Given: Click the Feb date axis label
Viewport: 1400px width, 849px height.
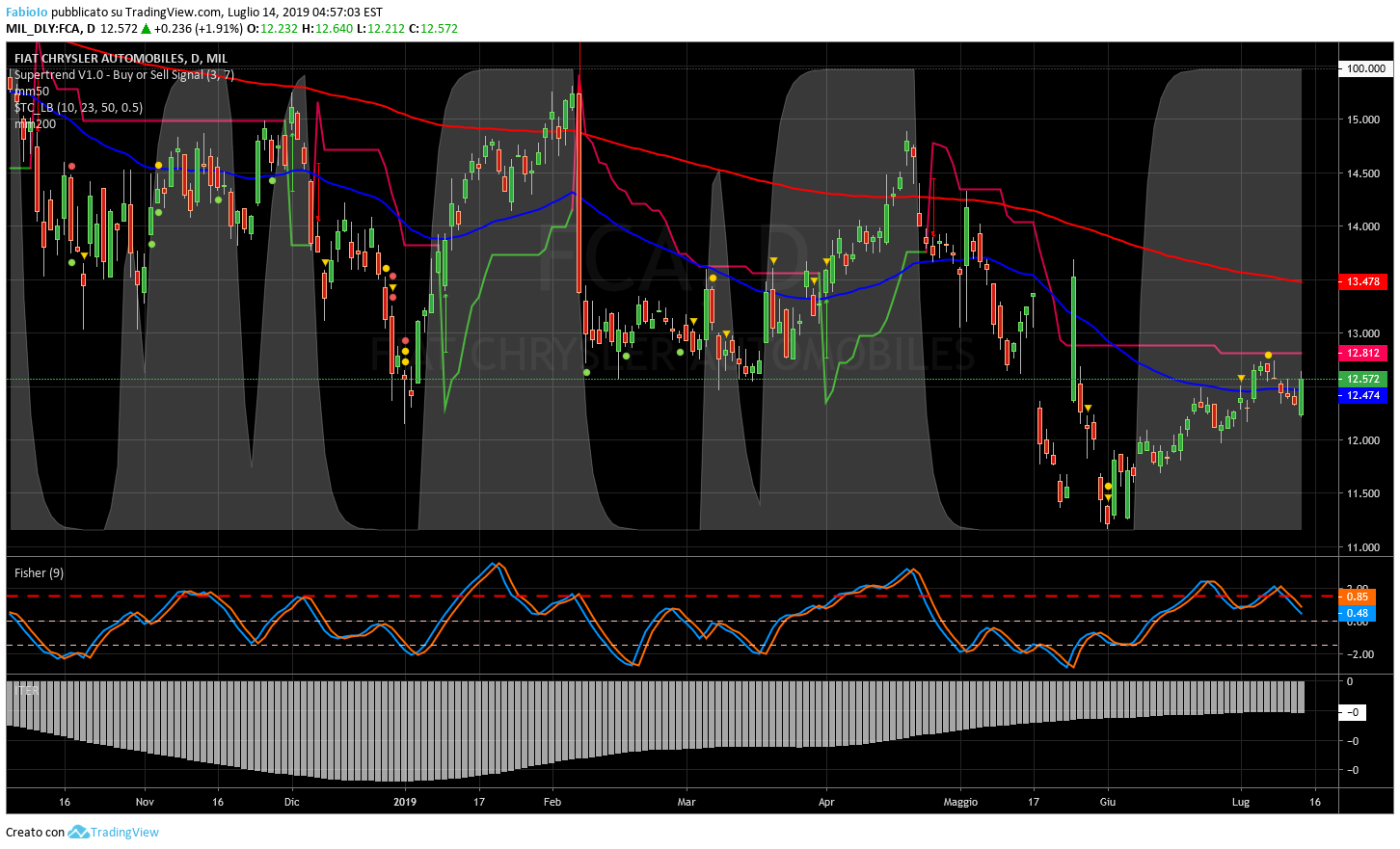Looking at the screenshot, I should [x=552, y=802].
